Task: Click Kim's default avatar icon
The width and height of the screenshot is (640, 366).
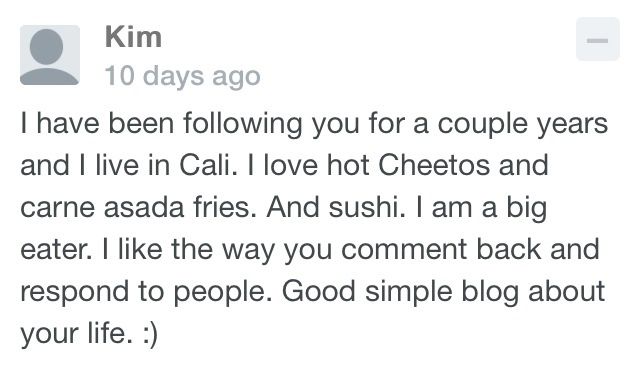Action: pos(50,55)
